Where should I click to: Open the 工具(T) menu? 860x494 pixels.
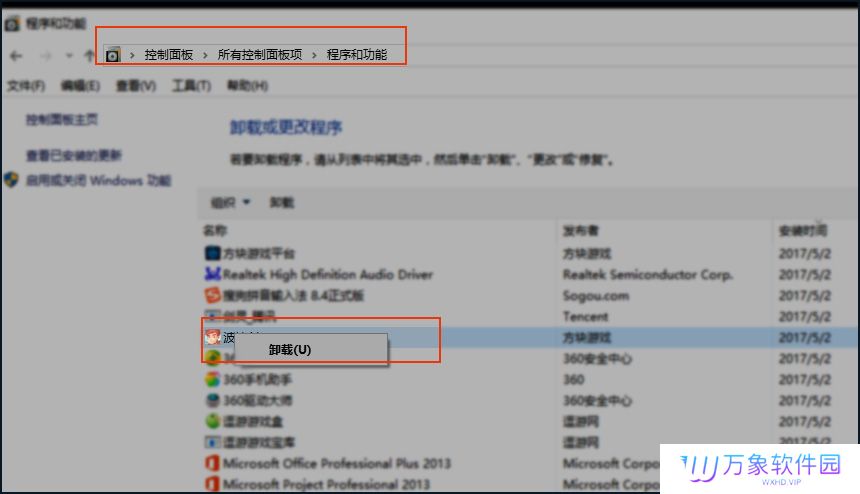point(191,86)
